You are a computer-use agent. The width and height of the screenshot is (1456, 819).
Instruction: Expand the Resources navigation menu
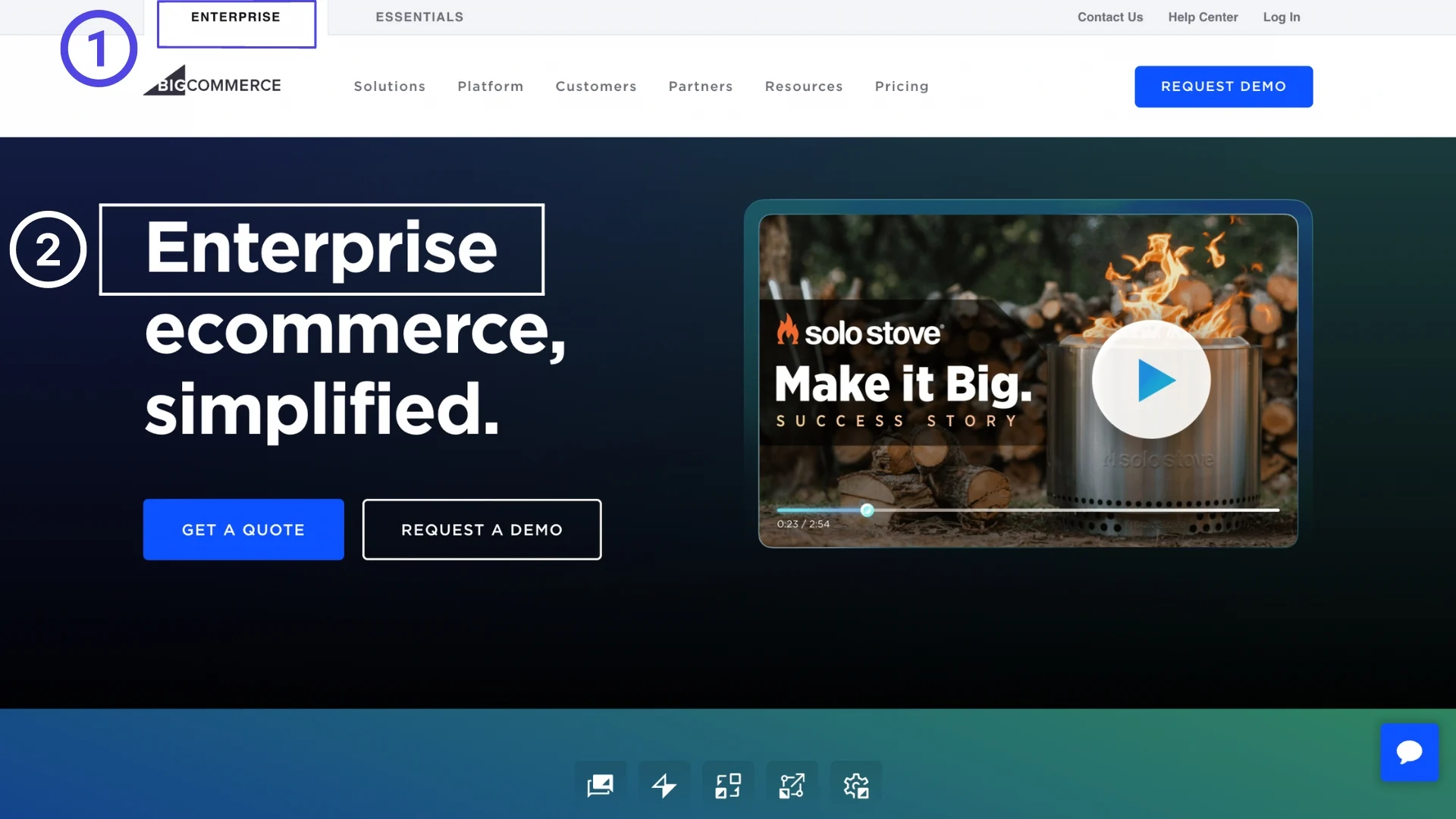(x=804, y=86)
